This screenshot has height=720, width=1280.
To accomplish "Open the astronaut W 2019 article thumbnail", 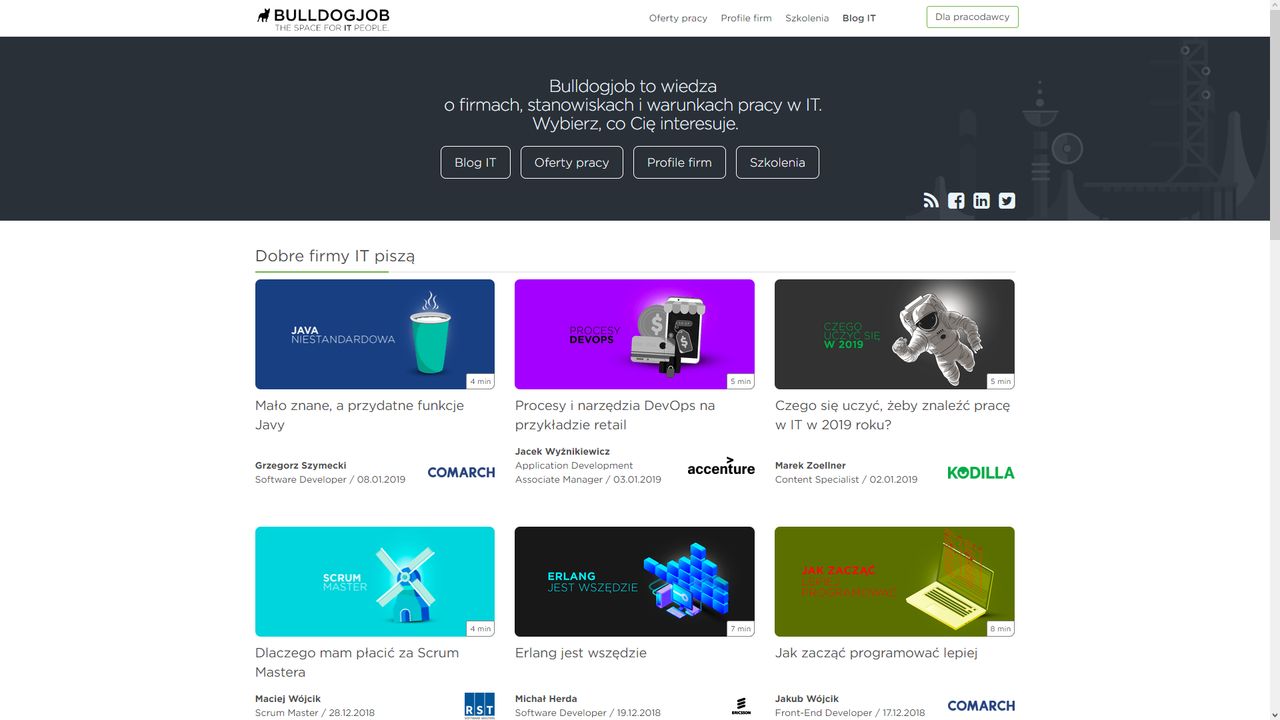I will point(895,334).
